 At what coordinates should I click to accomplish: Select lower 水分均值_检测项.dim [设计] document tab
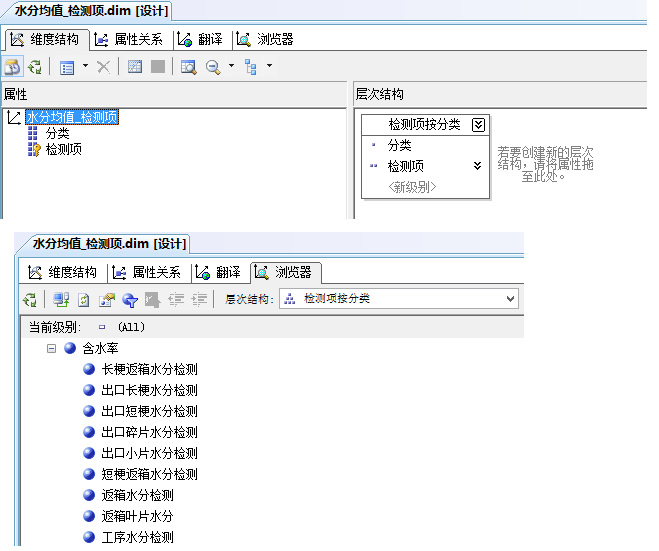109,244
